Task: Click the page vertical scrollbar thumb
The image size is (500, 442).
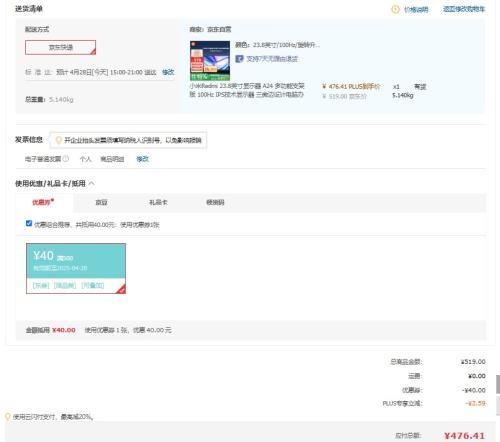Action: 498,384
